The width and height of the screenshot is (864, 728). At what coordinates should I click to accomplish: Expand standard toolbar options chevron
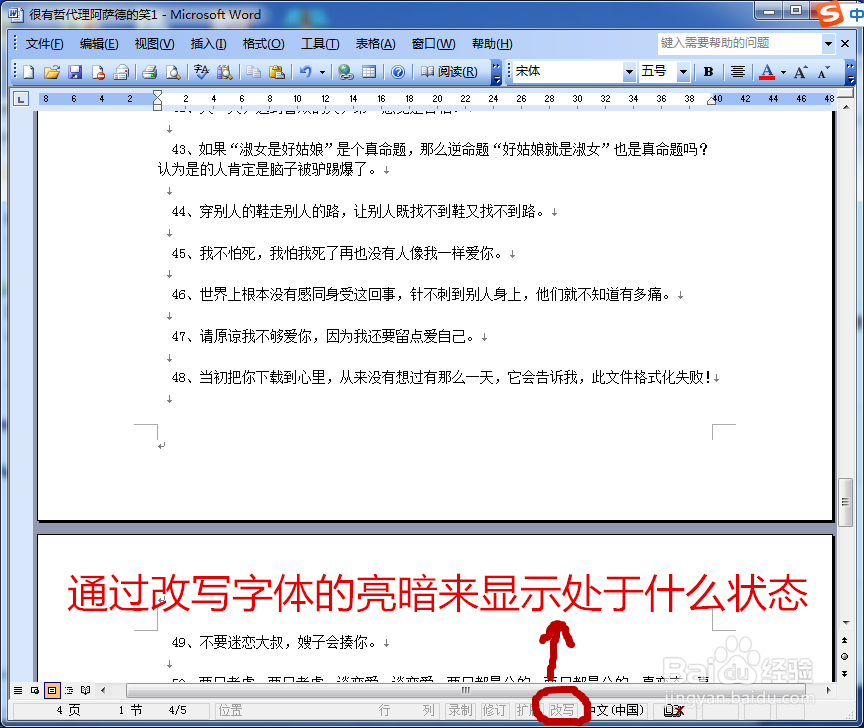pos(496,72)
